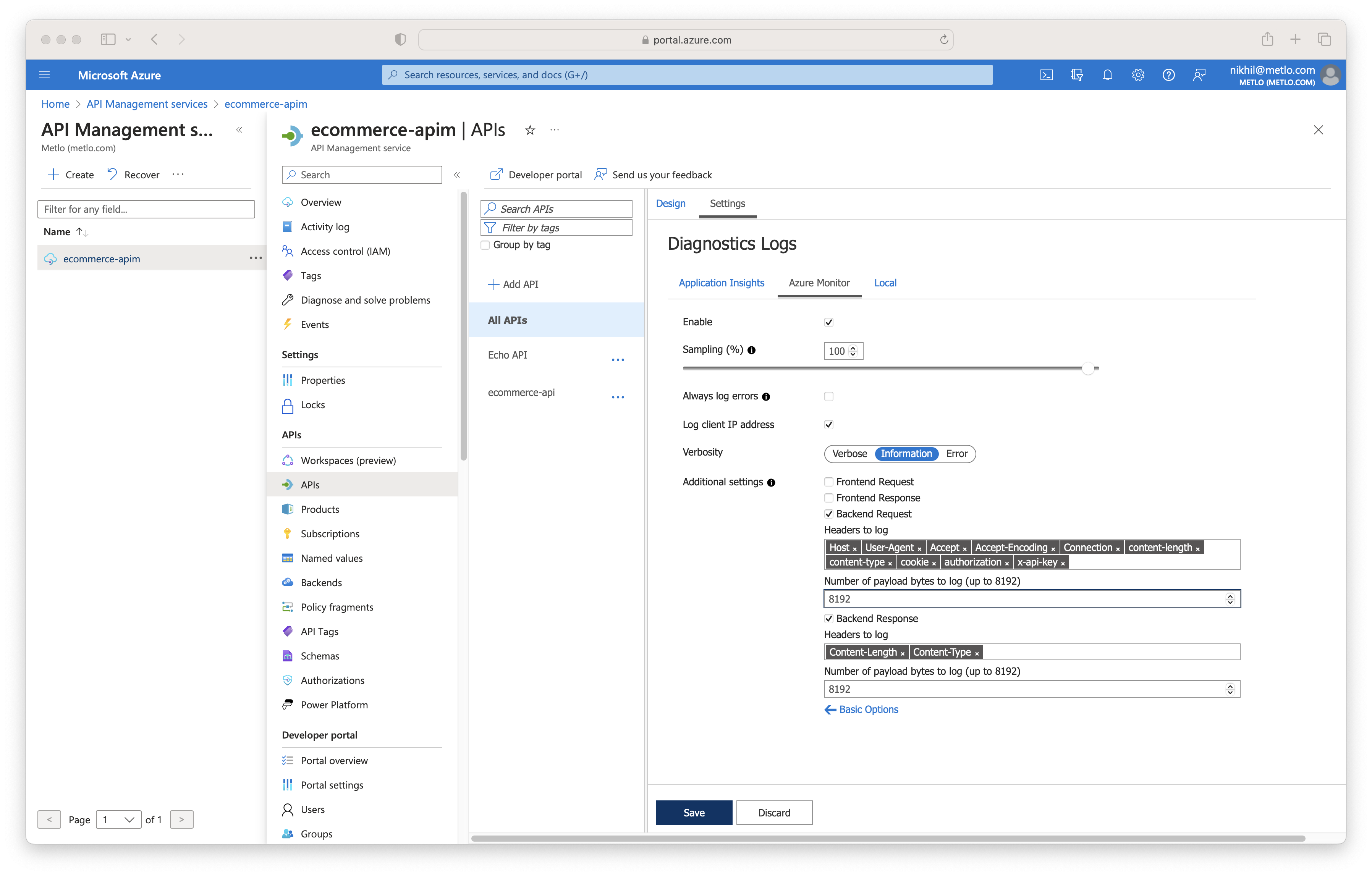Screen dimensions: 1372x876
Task: Enable Always log errors checkbox
Action: (828, 396)
